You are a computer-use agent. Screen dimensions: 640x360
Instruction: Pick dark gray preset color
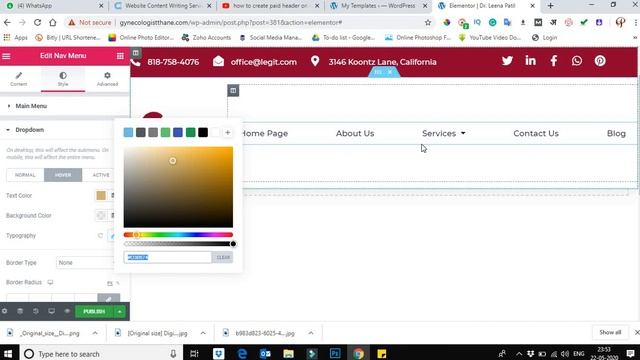140,132
